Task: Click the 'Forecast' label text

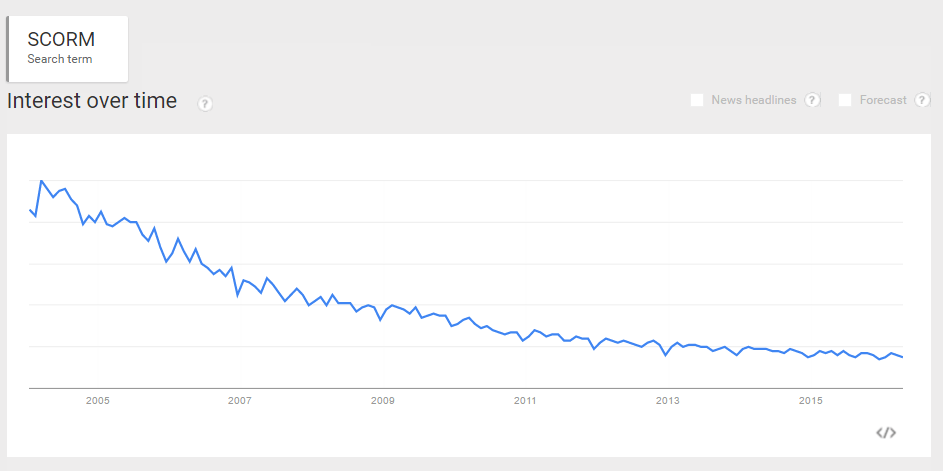Action: 883,100
